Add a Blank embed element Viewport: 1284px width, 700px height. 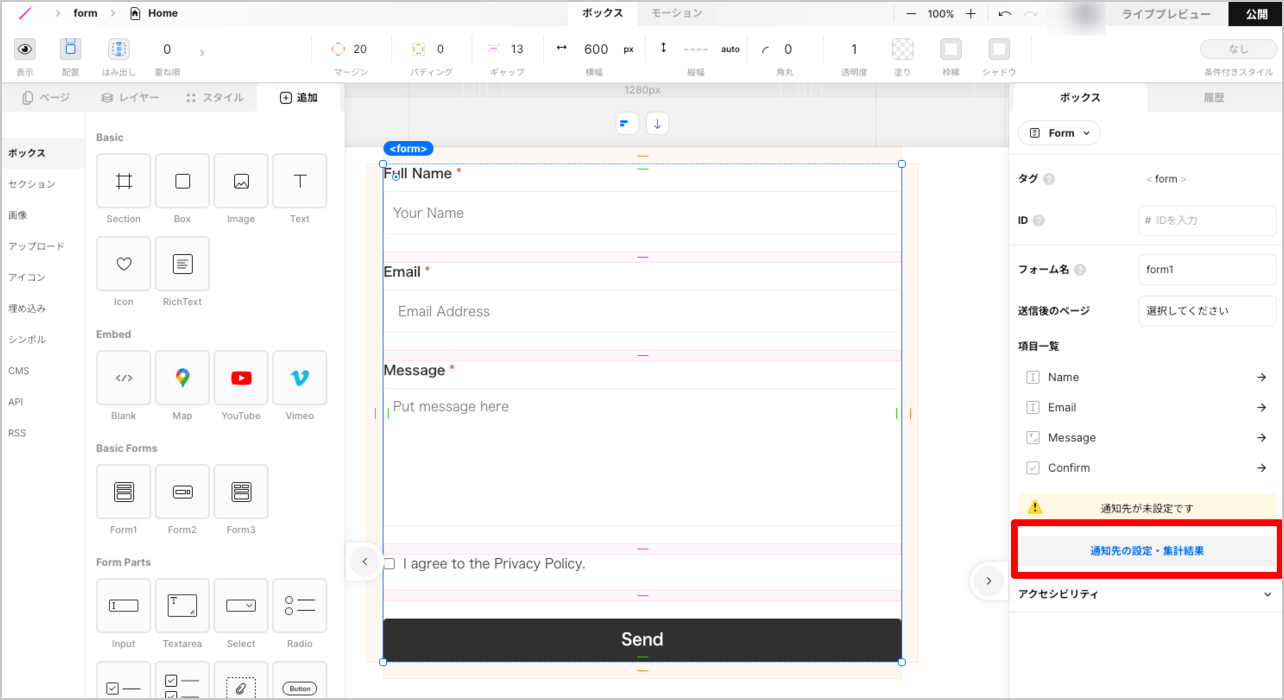(124, 378)
